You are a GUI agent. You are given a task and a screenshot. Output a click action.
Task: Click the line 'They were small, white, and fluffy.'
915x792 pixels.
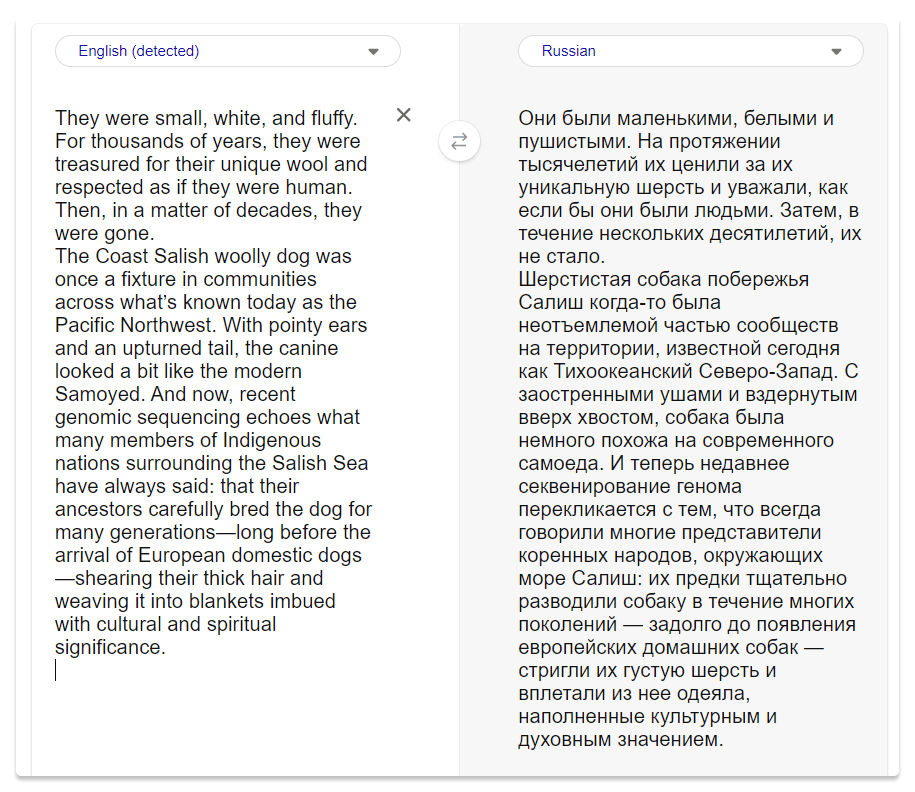(205, 118)
